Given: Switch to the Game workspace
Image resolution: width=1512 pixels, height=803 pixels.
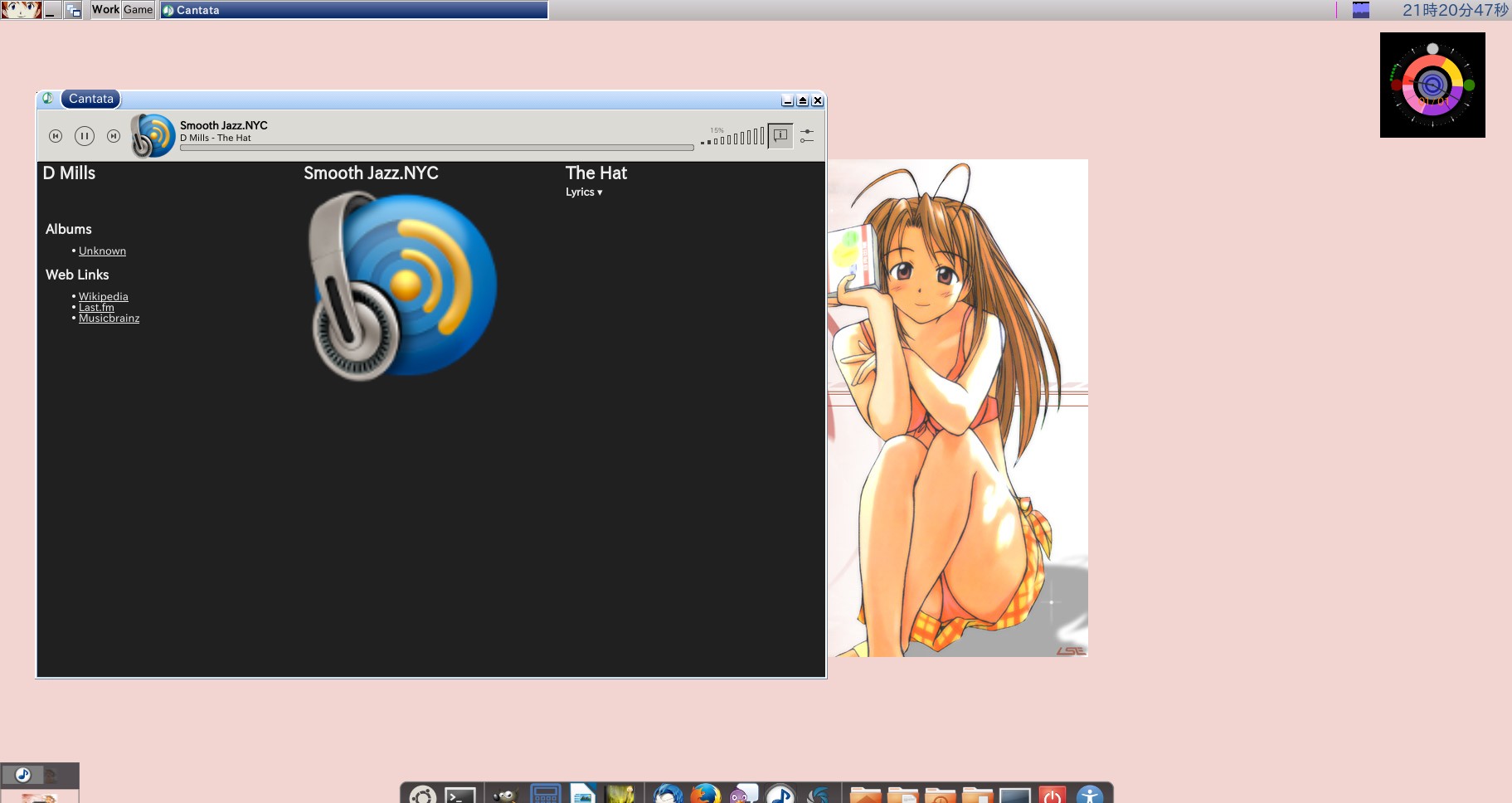Looking at the screenshot, I should [x=139, y=10].
